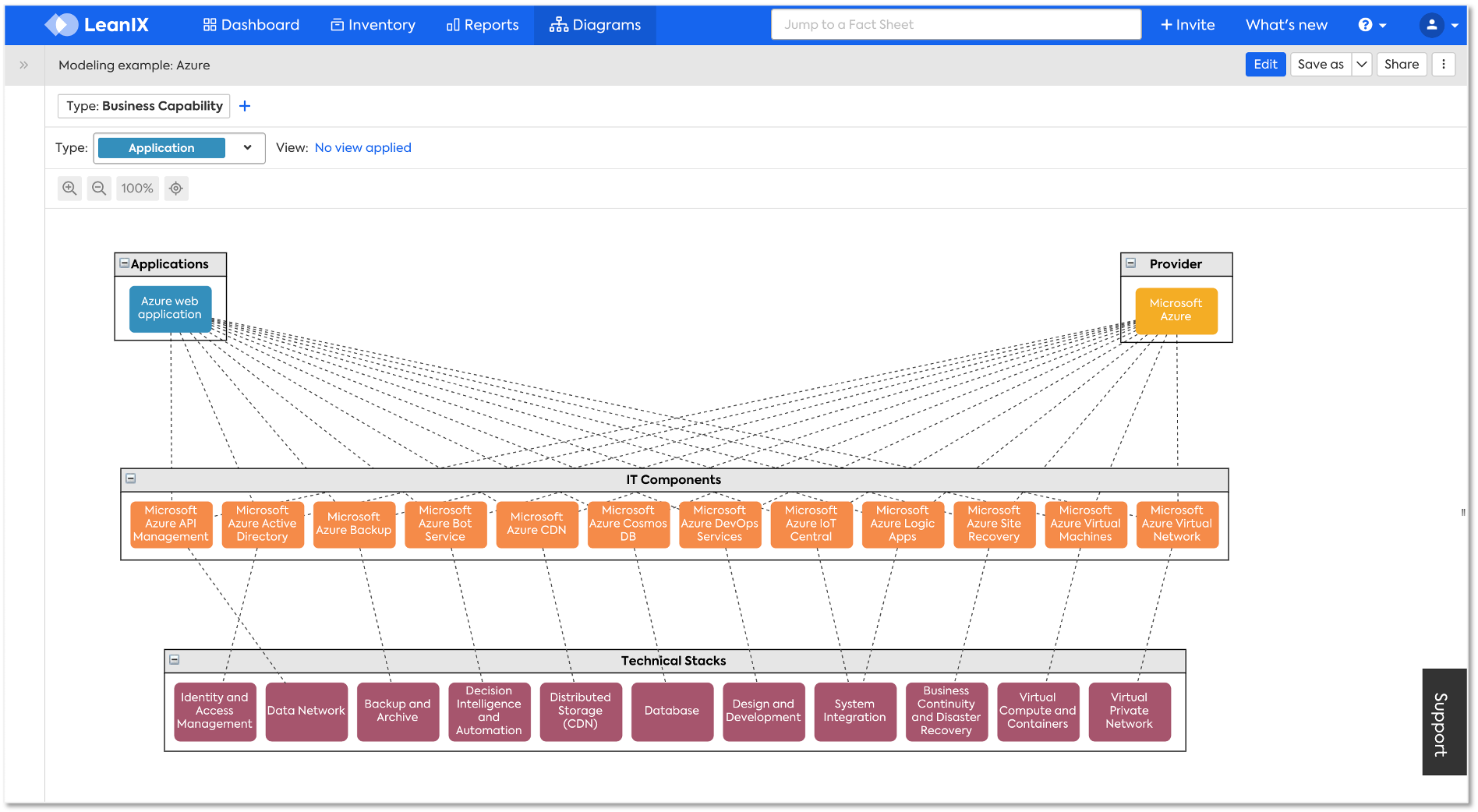Select Decision Intelligence and Automation node

click(x=489, y=711)
